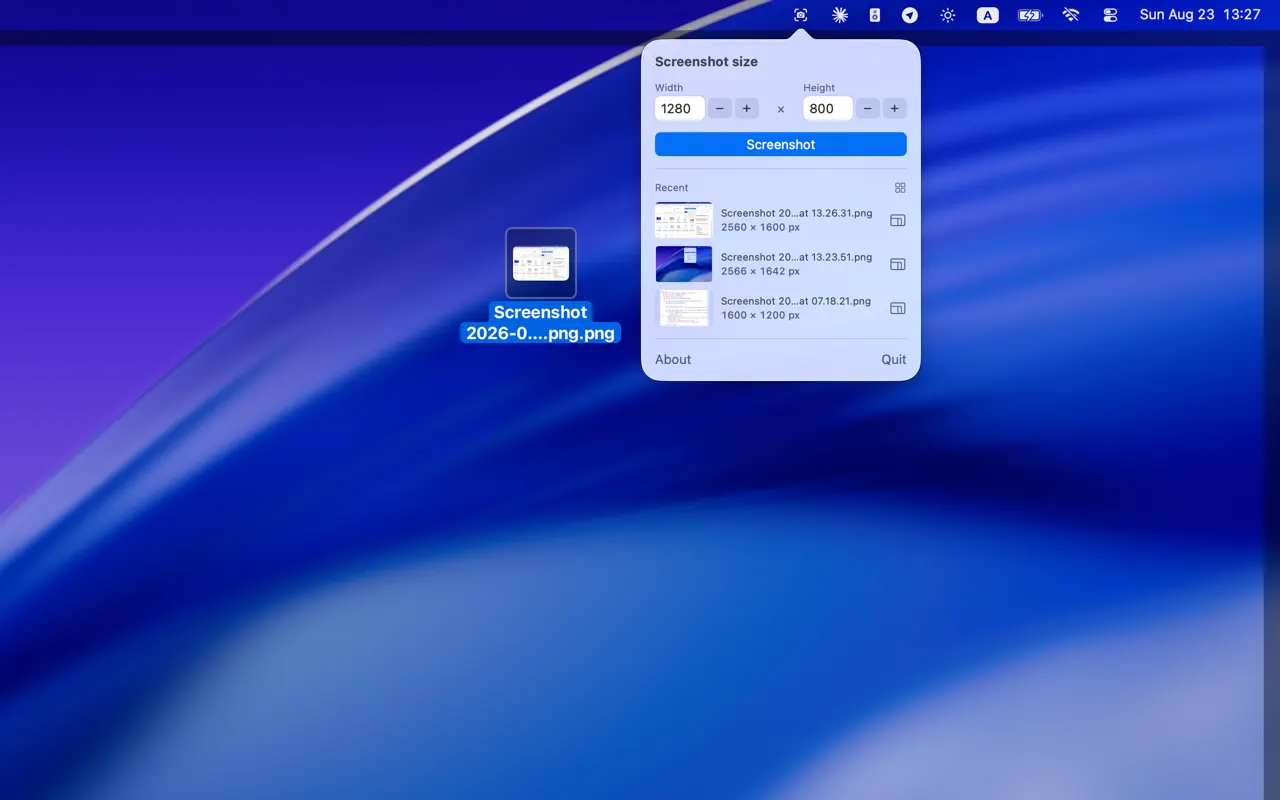Click the Width field showing 1280
Image resolution: width=1280 pixels, height=800 pixels.
[x=680, y=108]
